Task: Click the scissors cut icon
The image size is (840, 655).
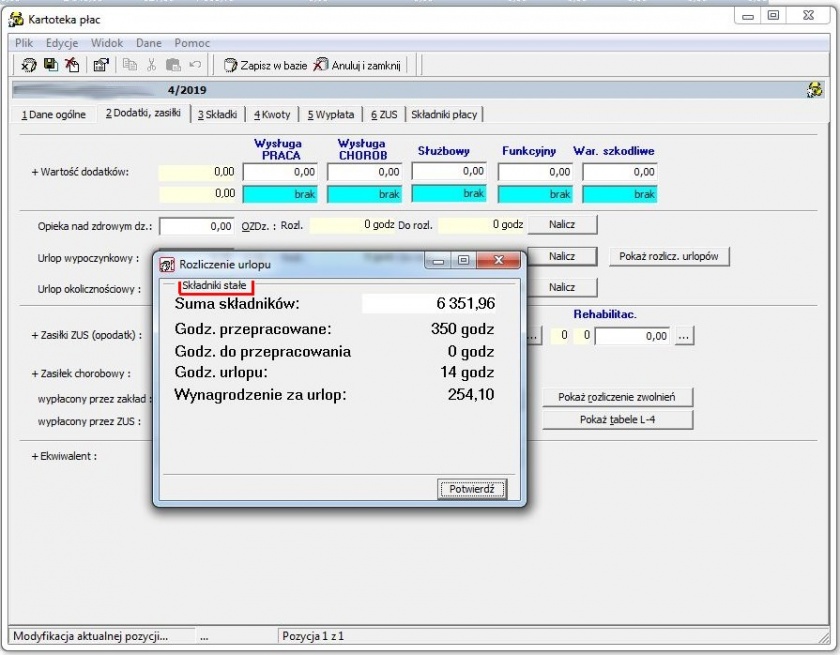Action: (152, 65)
